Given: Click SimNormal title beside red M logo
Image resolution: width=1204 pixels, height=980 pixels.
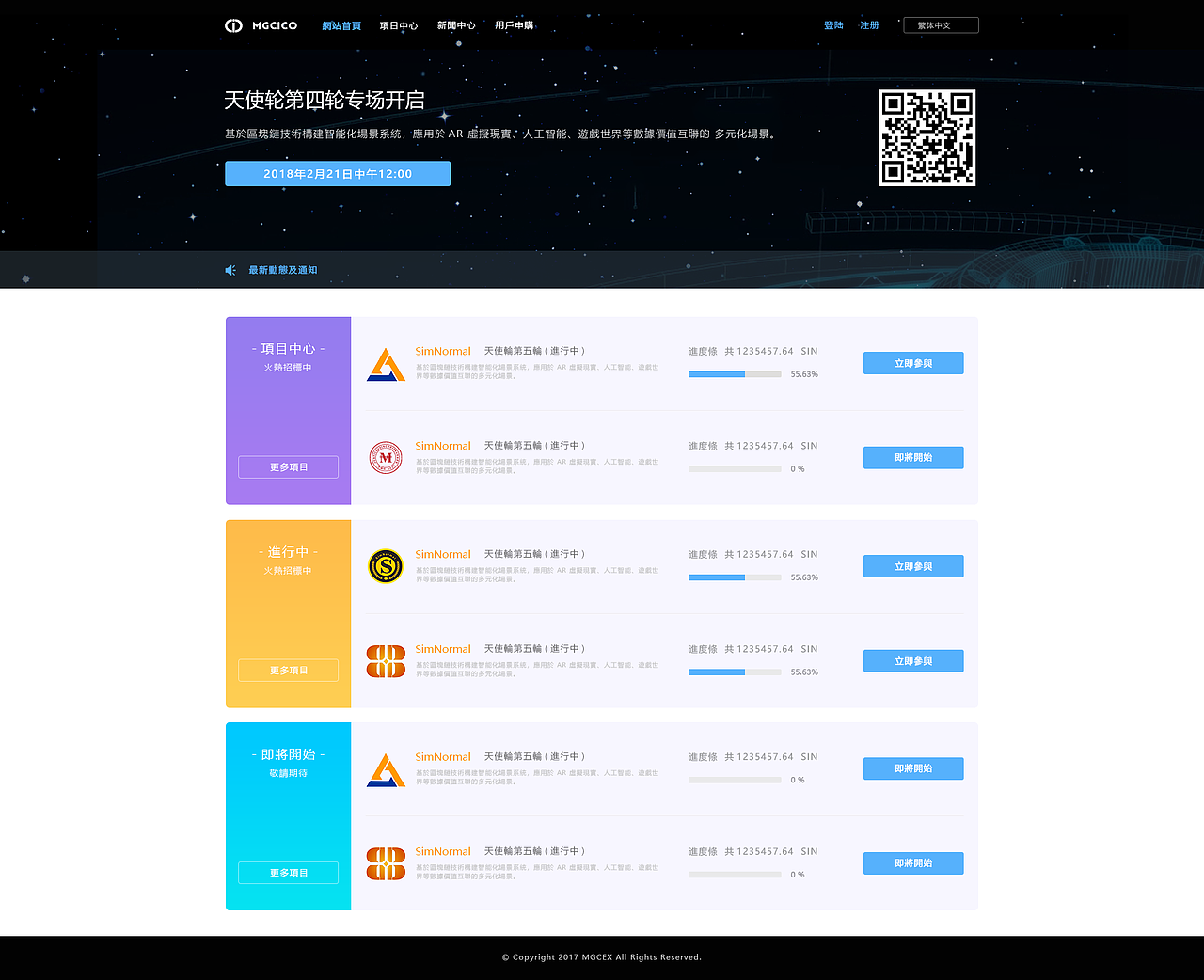Looking at the screenshot, I should tap(443, 446).
